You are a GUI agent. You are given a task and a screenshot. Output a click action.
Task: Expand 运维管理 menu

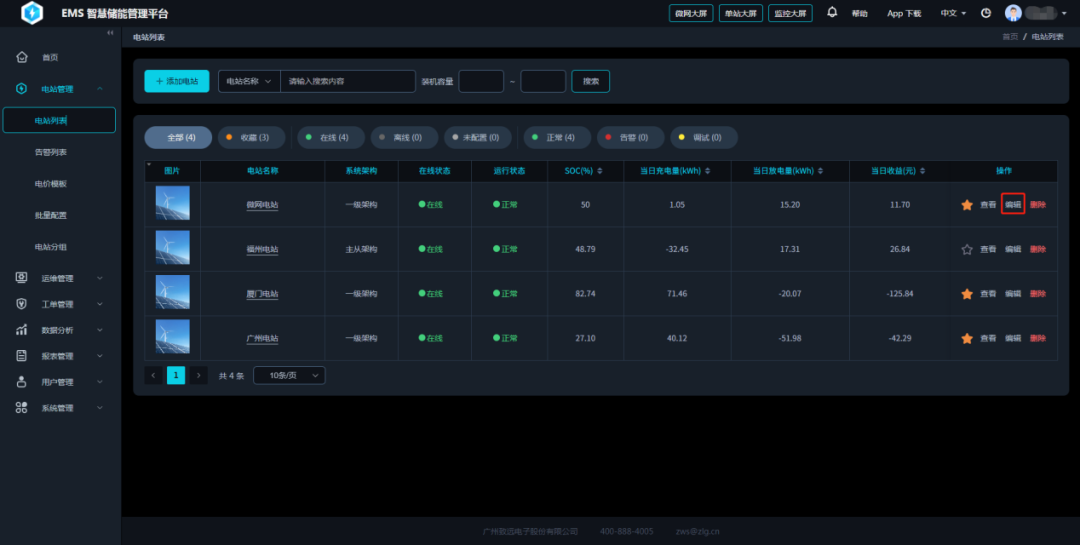point(100,278)
